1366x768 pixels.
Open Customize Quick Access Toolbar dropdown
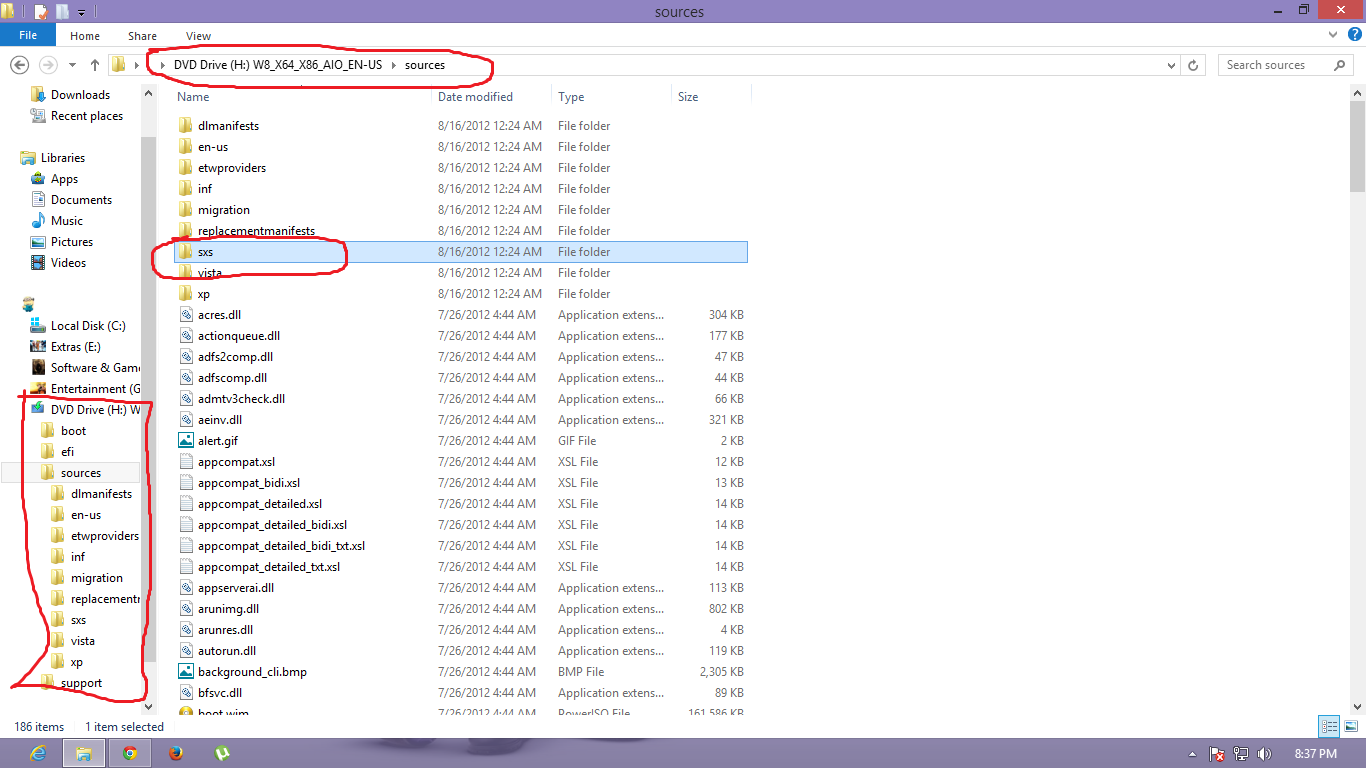[81, 12]
